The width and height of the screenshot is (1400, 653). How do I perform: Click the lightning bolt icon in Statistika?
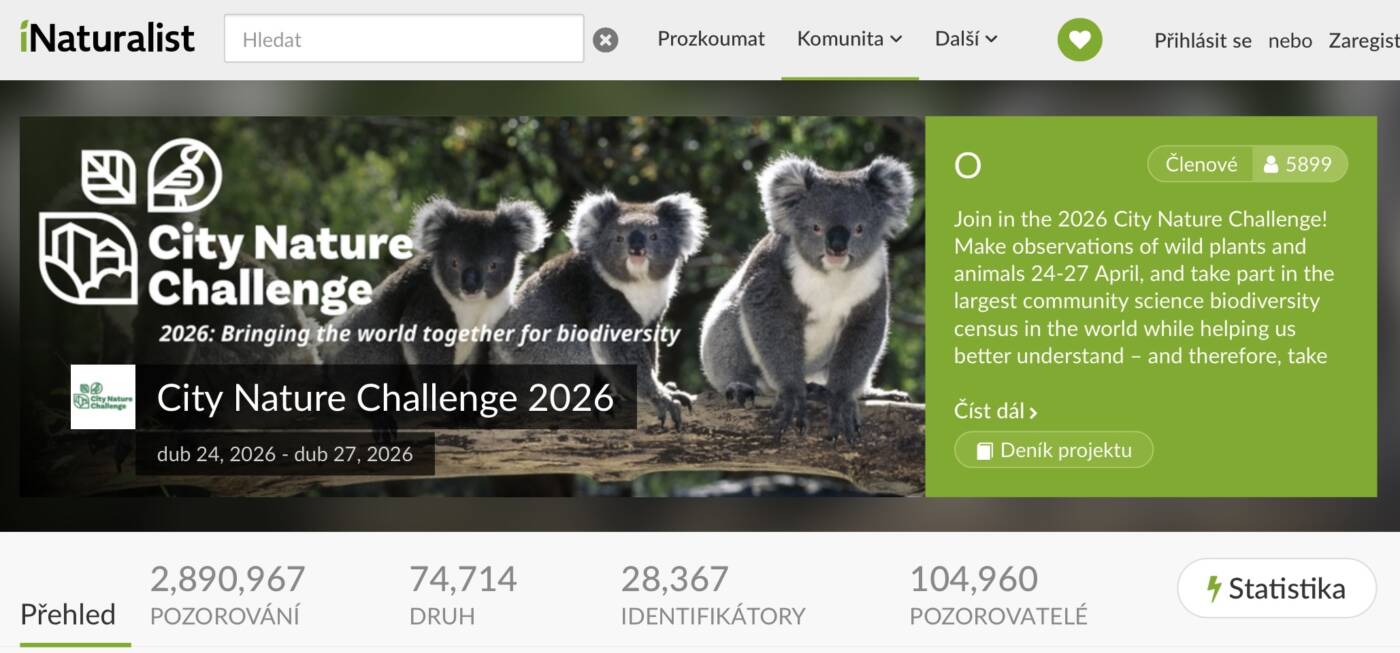click(1214, 589)
